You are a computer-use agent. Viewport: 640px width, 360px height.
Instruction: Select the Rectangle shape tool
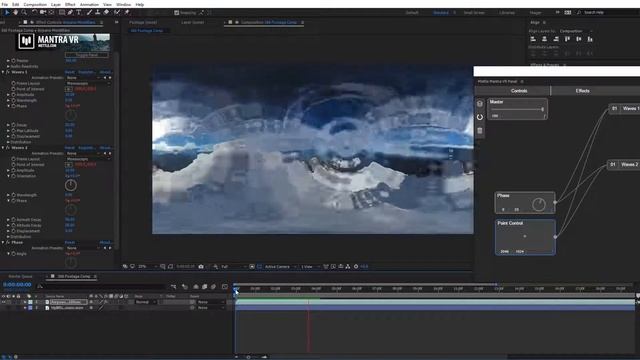62,13
